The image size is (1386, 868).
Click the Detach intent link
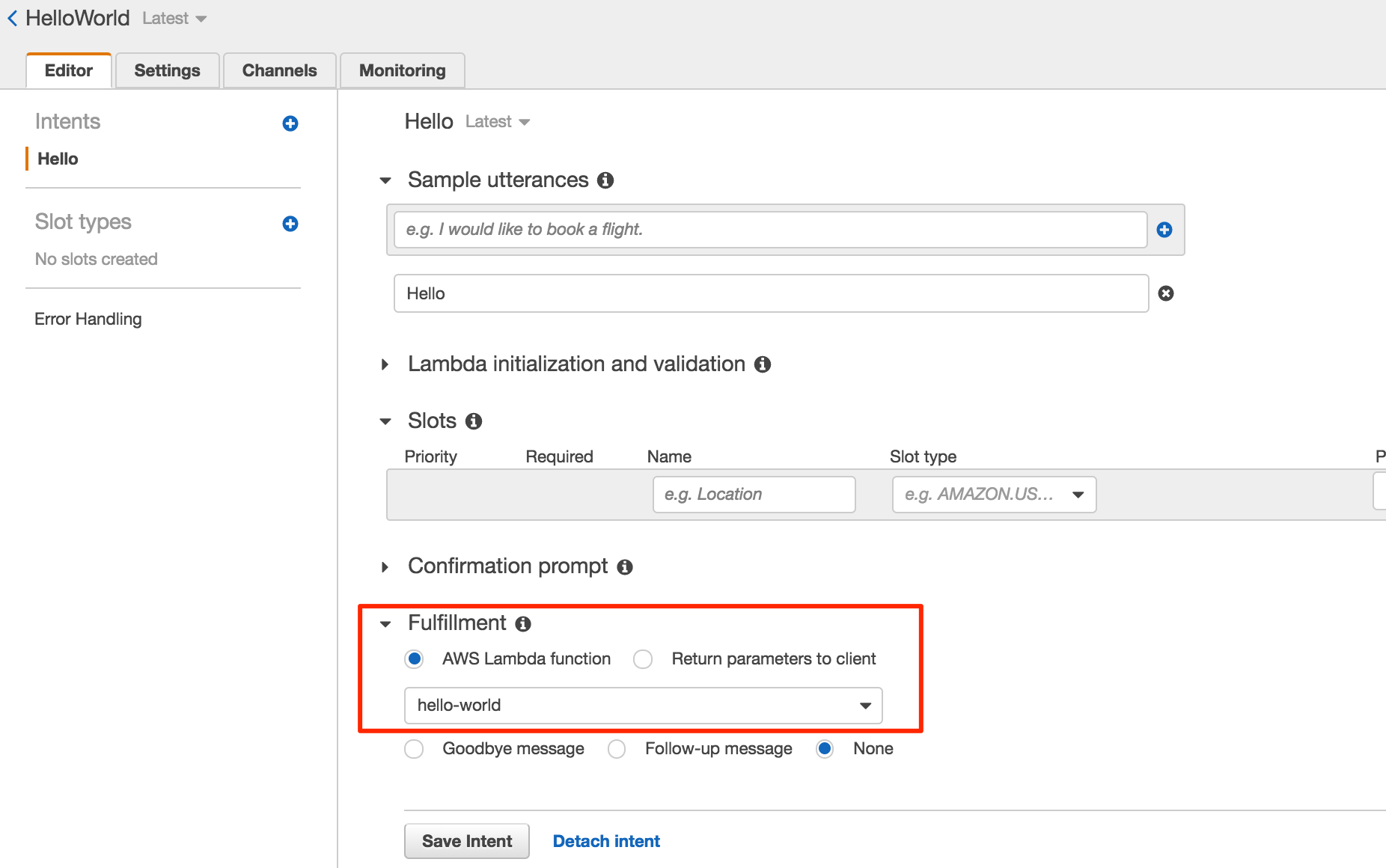(606, 841)
